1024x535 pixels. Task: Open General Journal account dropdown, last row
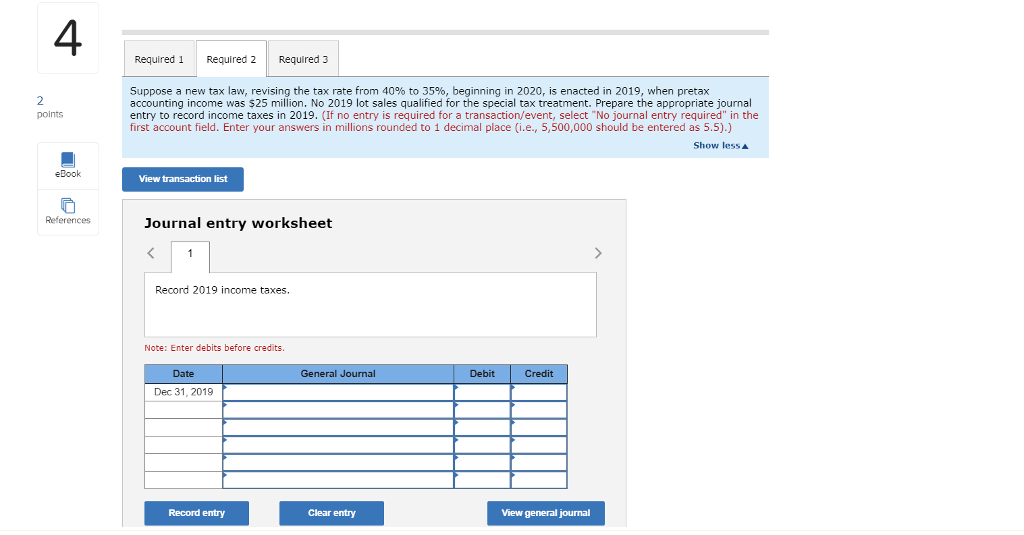pyautogui.click(x=338, y=480)
